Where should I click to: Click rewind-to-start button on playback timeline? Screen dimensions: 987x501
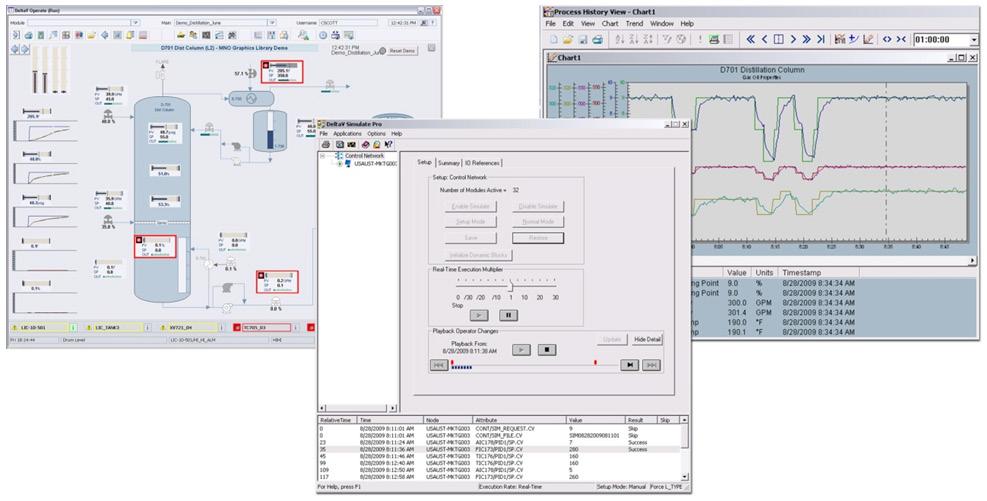pos(439,365)
